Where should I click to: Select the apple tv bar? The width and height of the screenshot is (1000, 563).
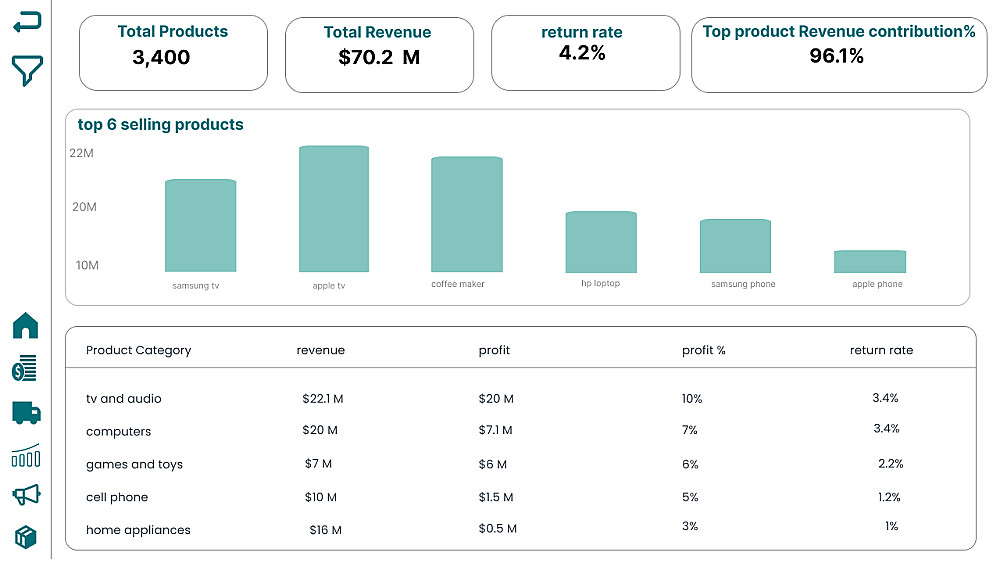(334, 209)
